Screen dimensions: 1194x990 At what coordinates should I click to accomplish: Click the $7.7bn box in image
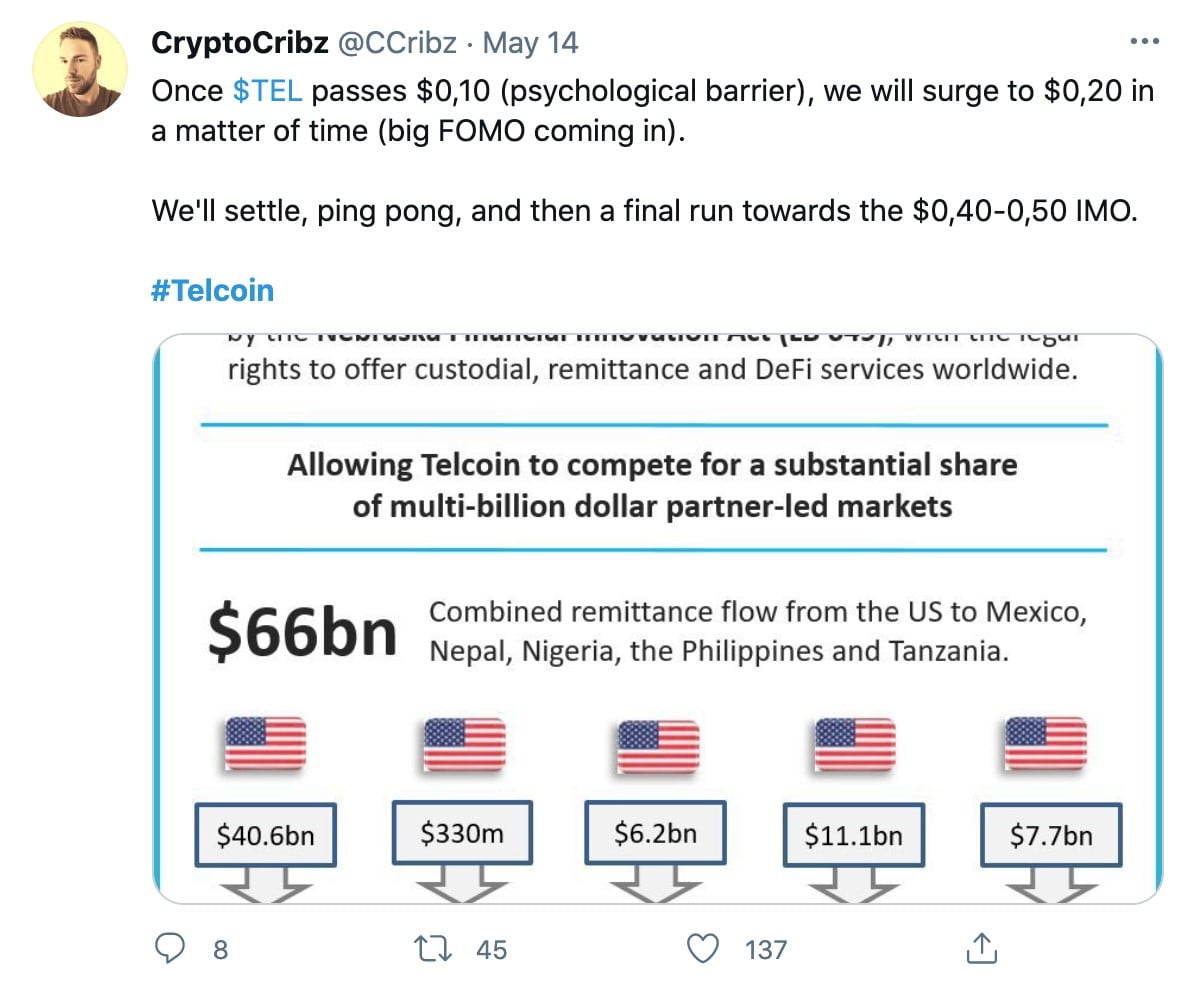[x=1051, y=835]
